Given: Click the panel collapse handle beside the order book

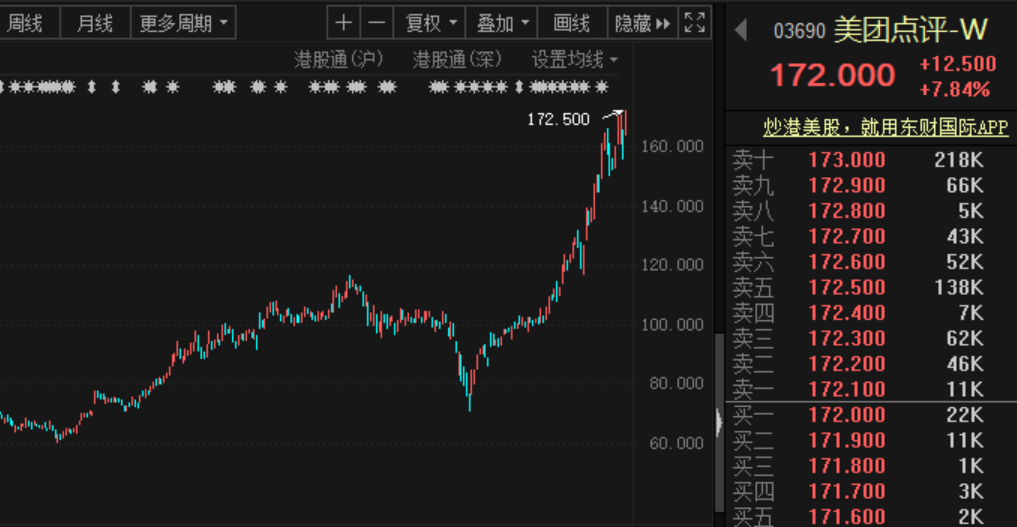Looking at the screenshot, I should coord(718,422).
